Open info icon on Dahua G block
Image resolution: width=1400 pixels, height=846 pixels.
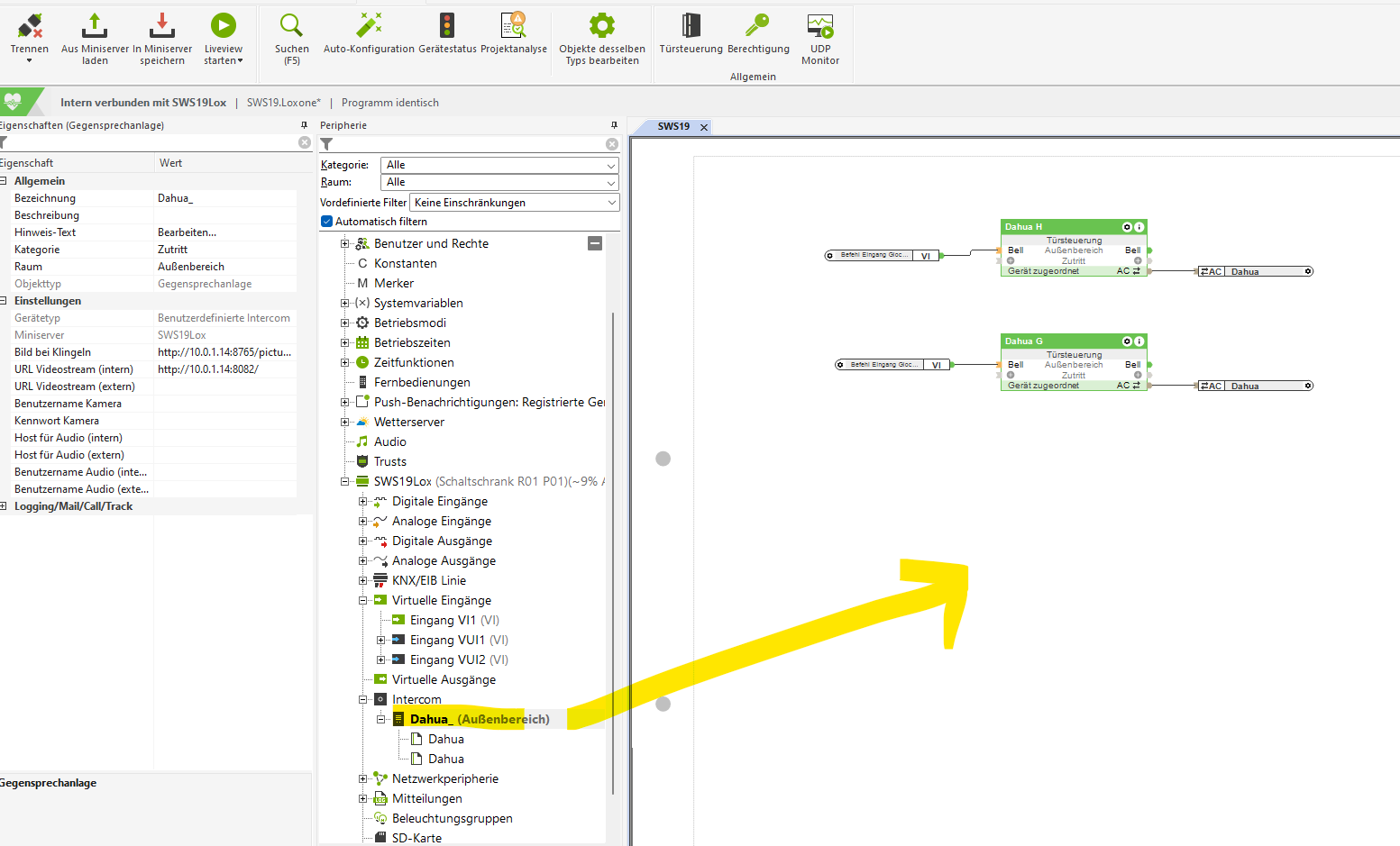1139,341
